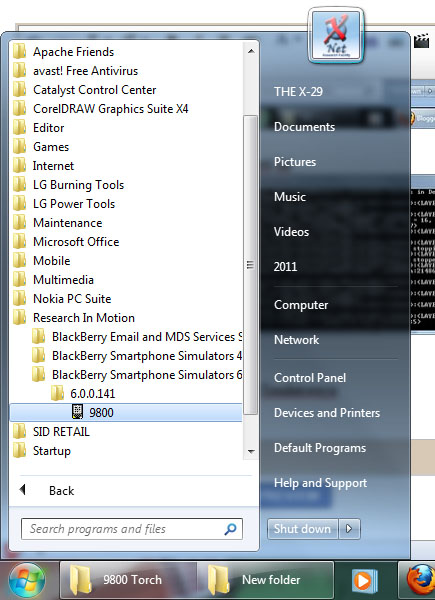Open the Startup folder icon
This screenshot has height=600, width=435.
pos(20,450)
